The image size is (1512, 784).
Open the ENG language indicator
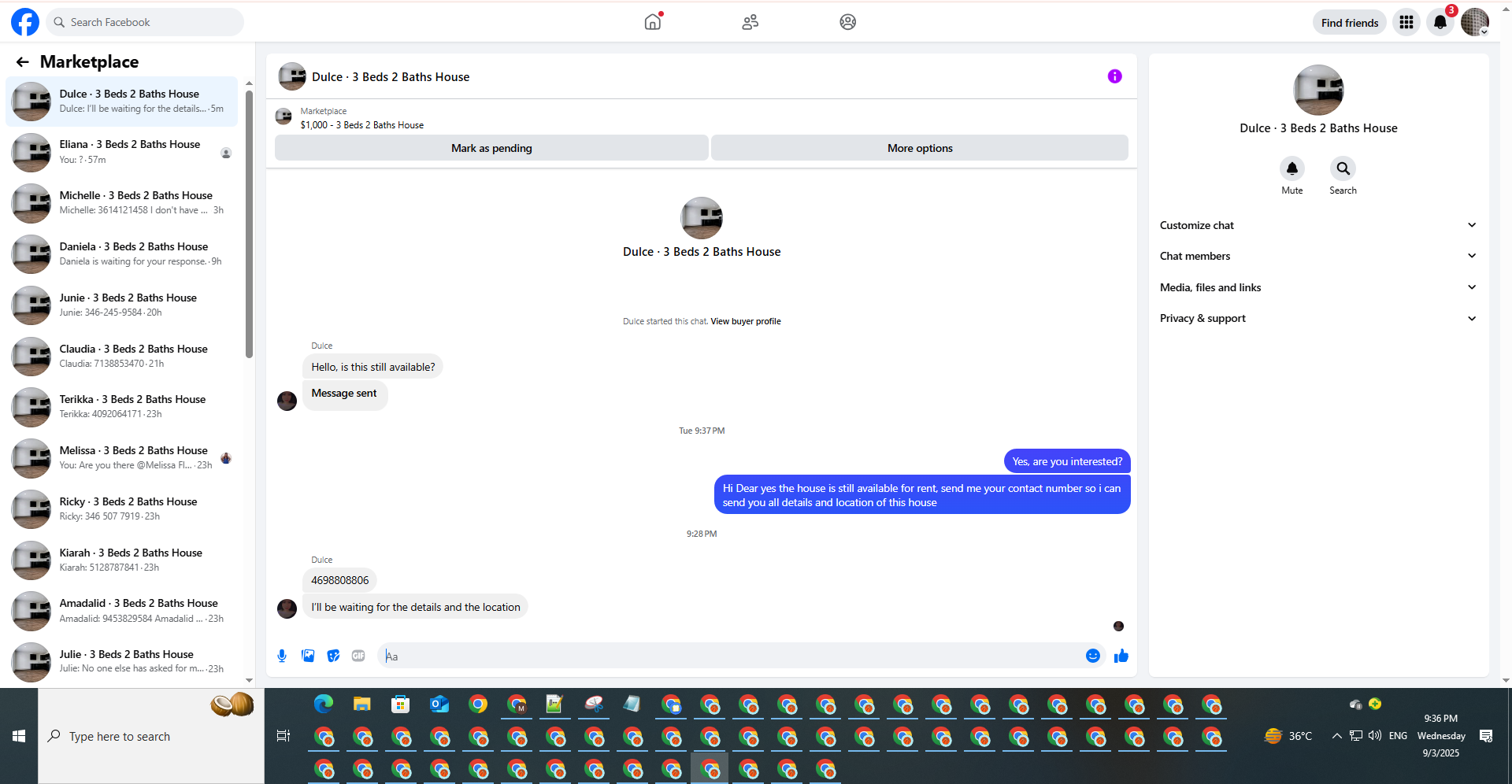click(1398, 736)
